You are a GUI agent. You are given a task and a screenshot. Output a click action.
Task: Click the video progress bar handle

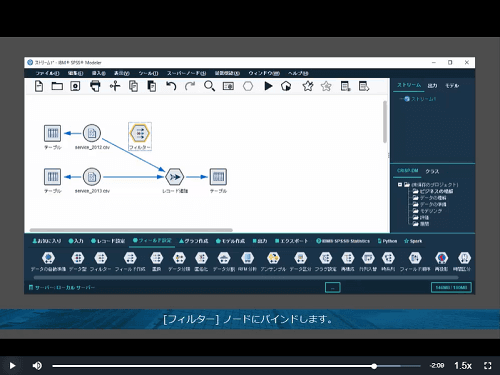click(x=374, y=366)
